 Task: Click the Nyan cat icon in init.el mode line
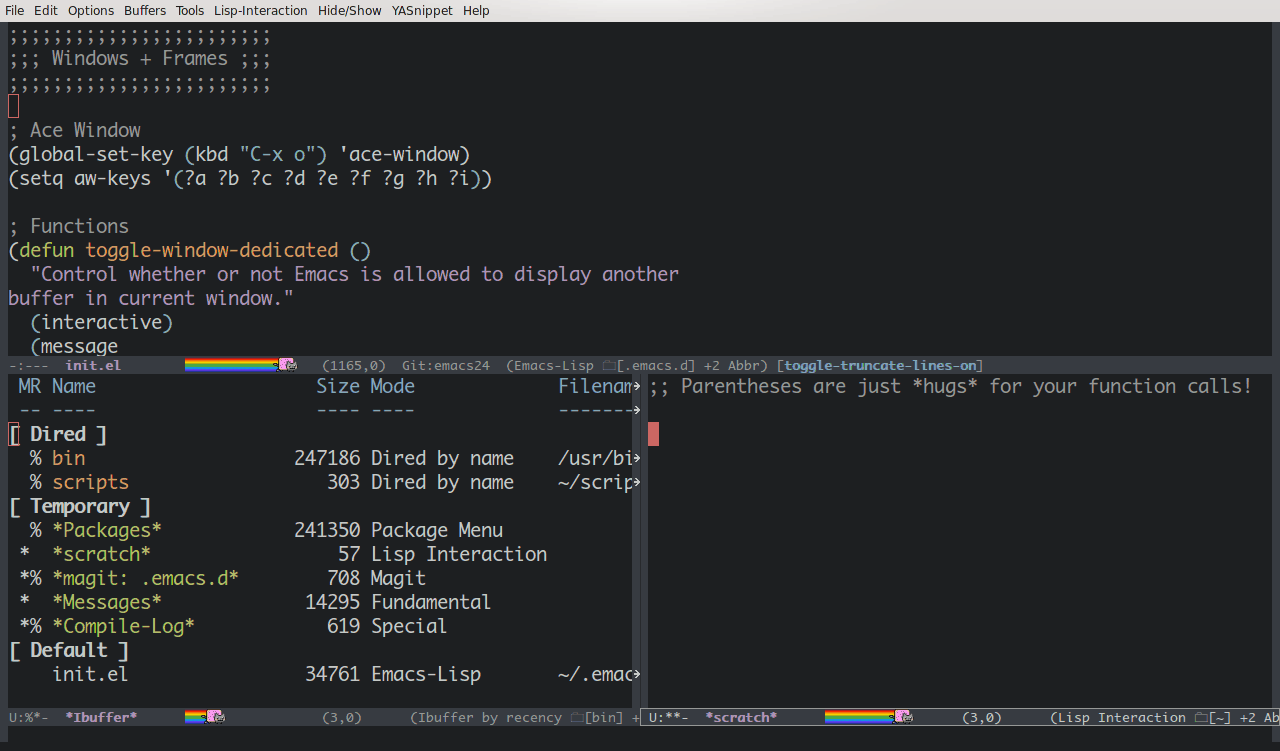pyautogui.click(x=288, y=365)
